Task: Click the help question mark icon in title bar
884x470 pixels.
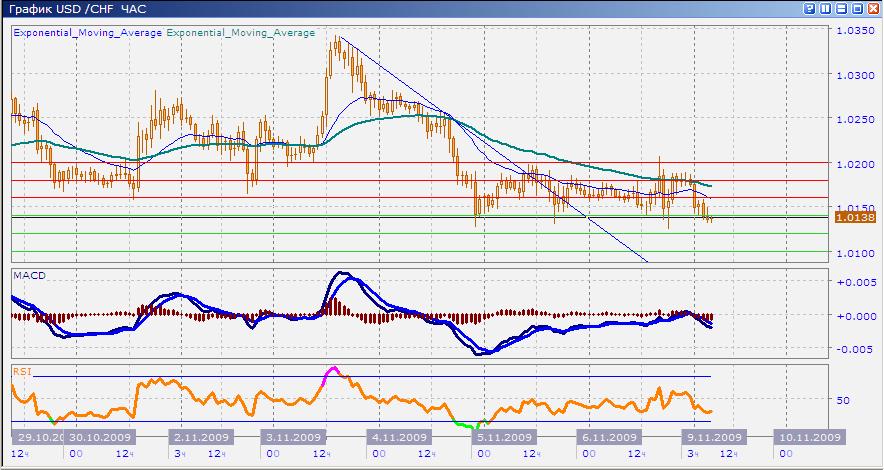Action: pyautogui.click(x=809, y=8)
